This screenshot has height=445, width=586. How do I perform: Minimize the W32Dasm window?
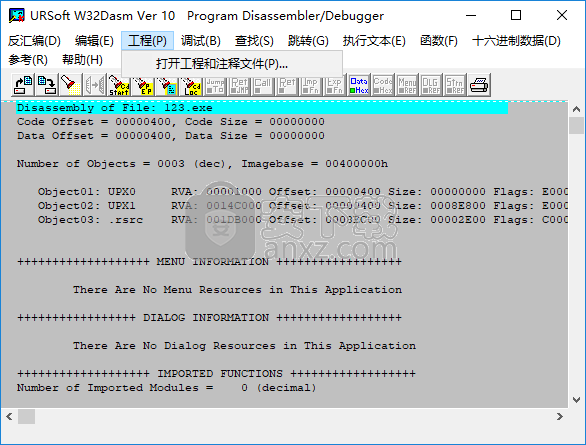(x=471, y=16)
